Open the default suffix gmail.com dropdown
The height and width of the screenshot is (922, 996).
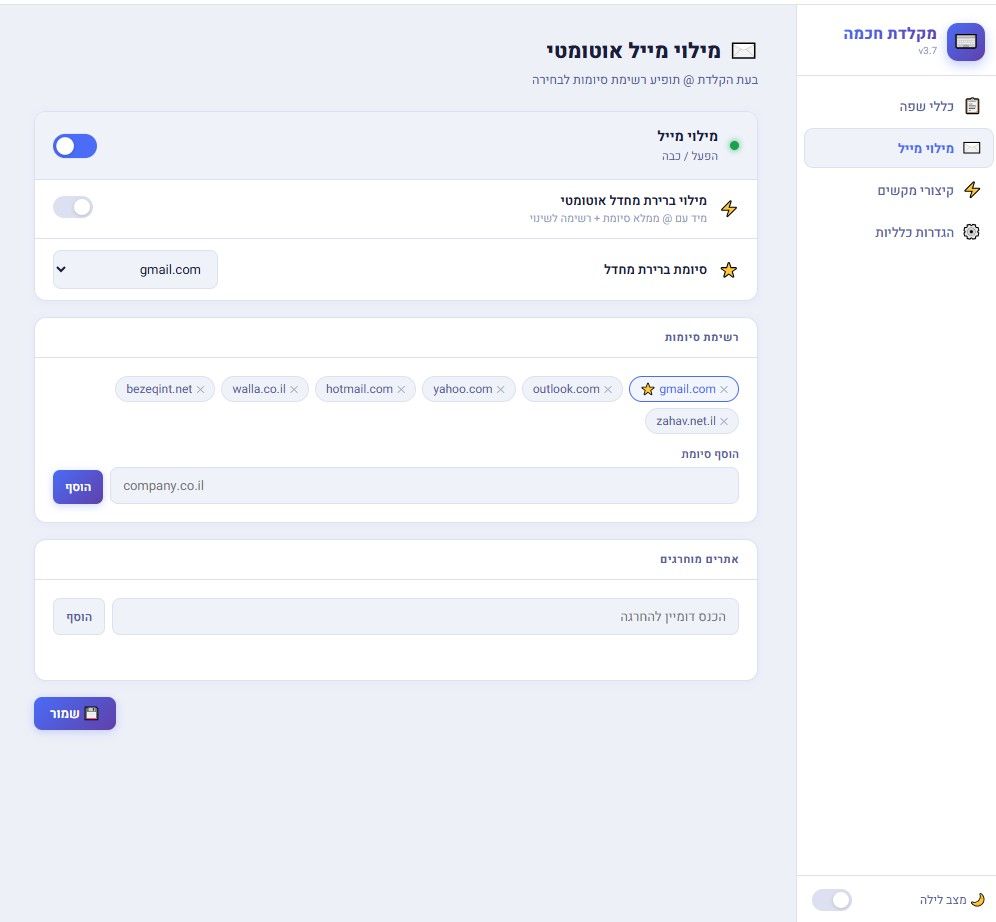point(135,269)
